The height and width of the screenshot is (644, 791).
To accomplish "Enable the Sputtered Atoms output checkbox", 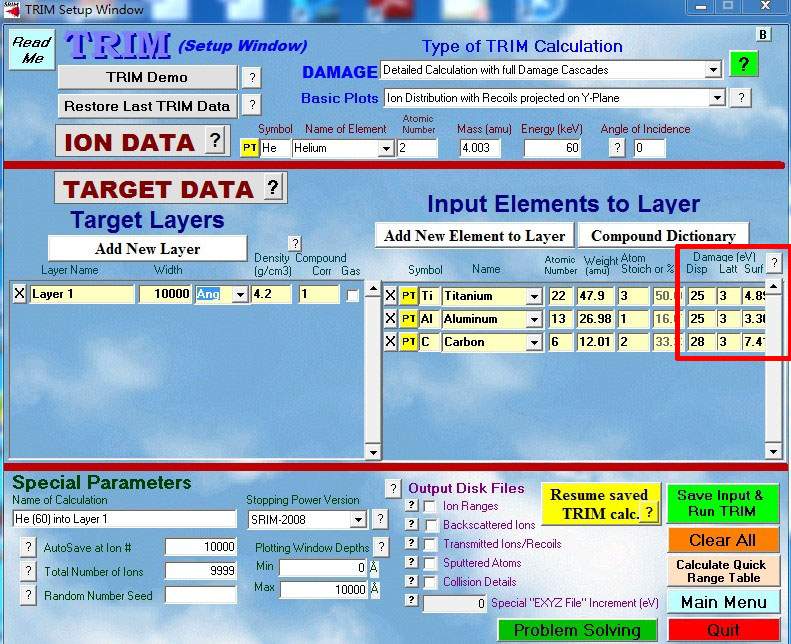I will click(x=430, y=563).
